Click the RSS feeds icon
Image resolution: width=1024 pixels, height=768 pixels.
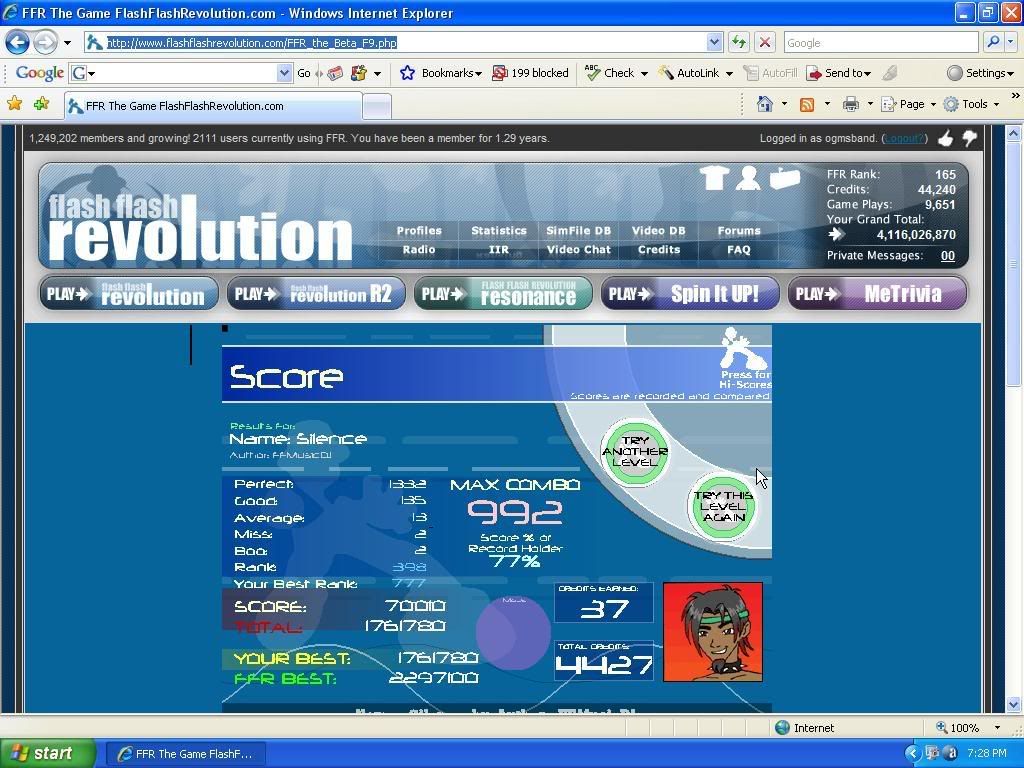pyautogui.click(x=806, y=104)
